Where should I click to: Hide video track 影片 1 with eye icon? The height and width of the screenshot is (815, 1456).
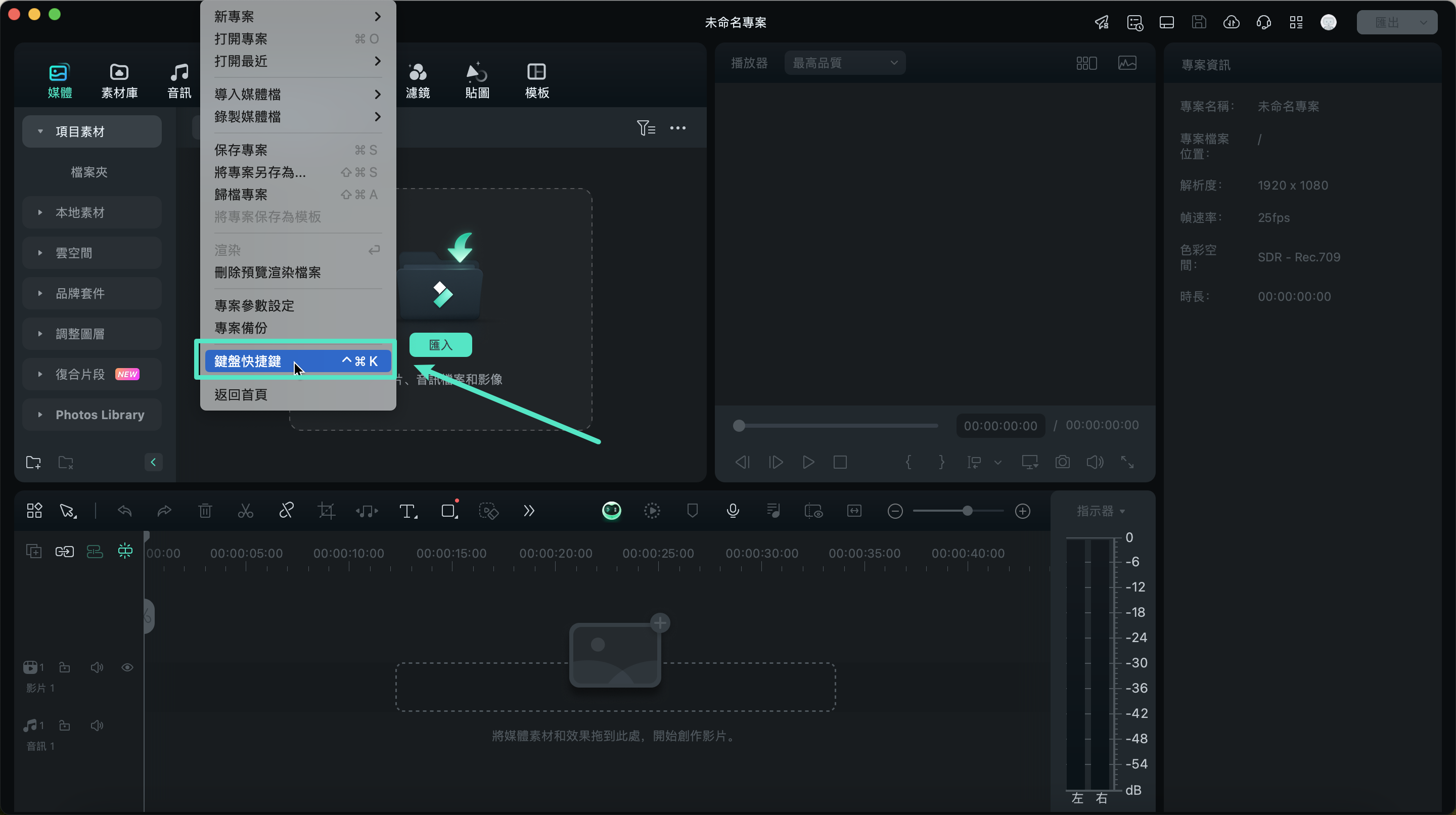click(127, 667)
